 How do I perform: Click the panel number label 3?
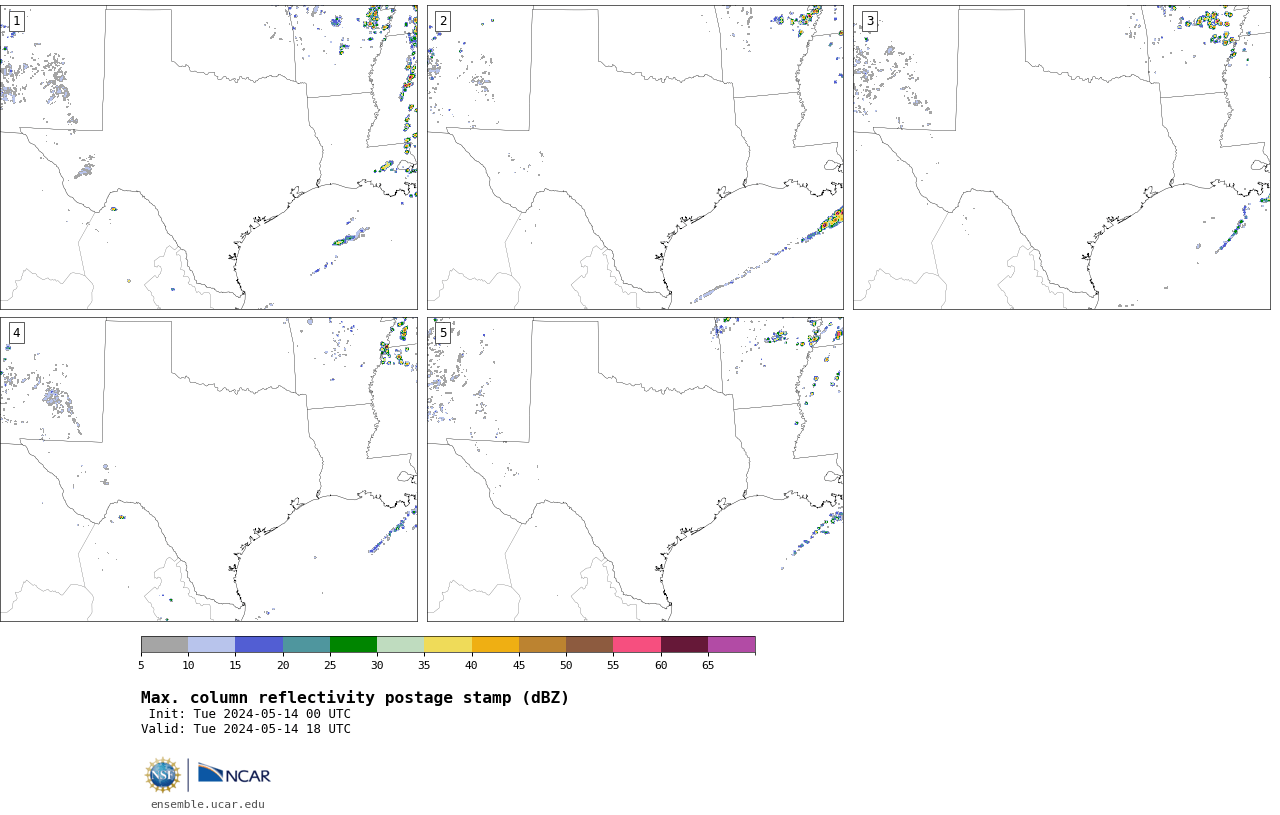[x=869, y=21]
